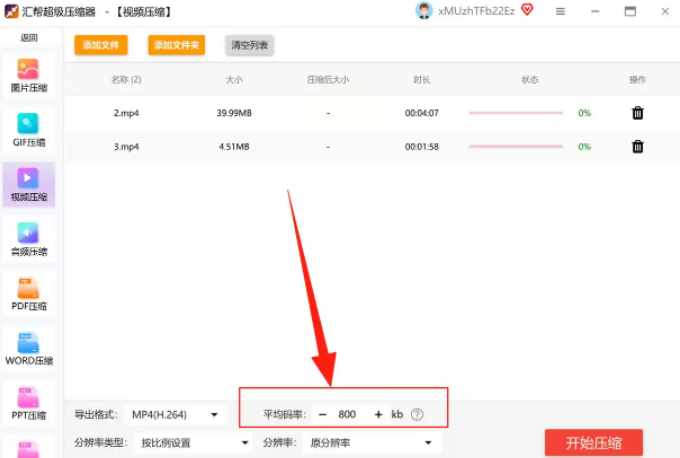The image size is (680, 458).
Task: Click the 00:04:07 duration cell
Action: coord(422,113)
